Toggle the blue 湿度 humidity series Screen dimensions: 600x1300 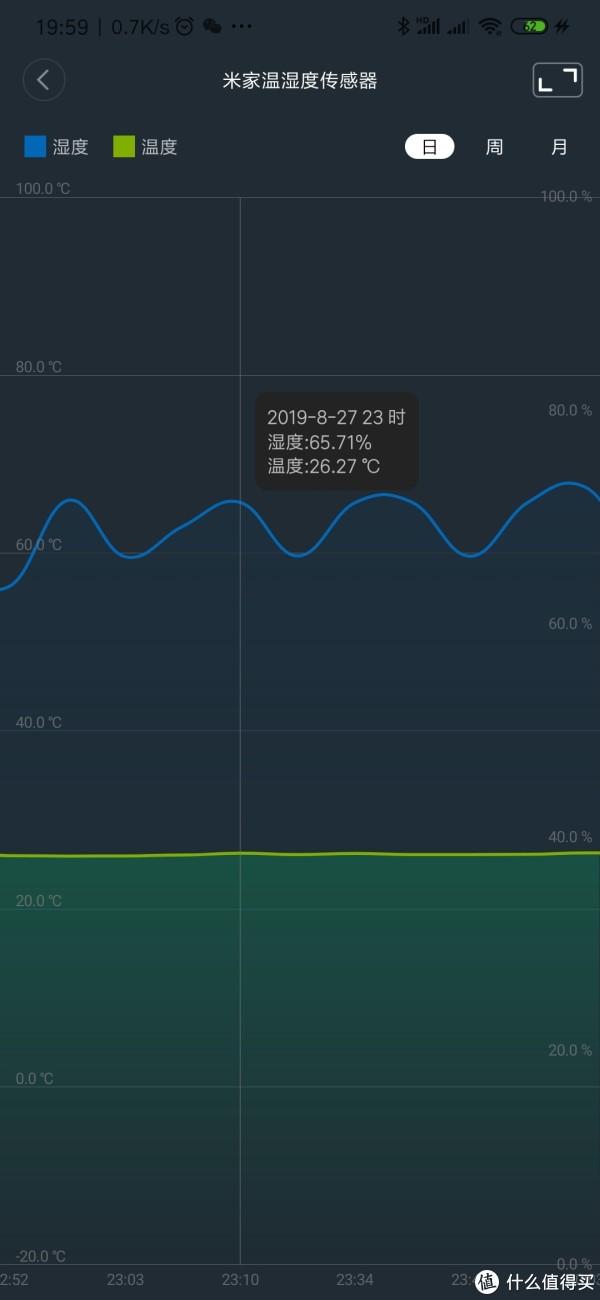(x=57, y=147)
